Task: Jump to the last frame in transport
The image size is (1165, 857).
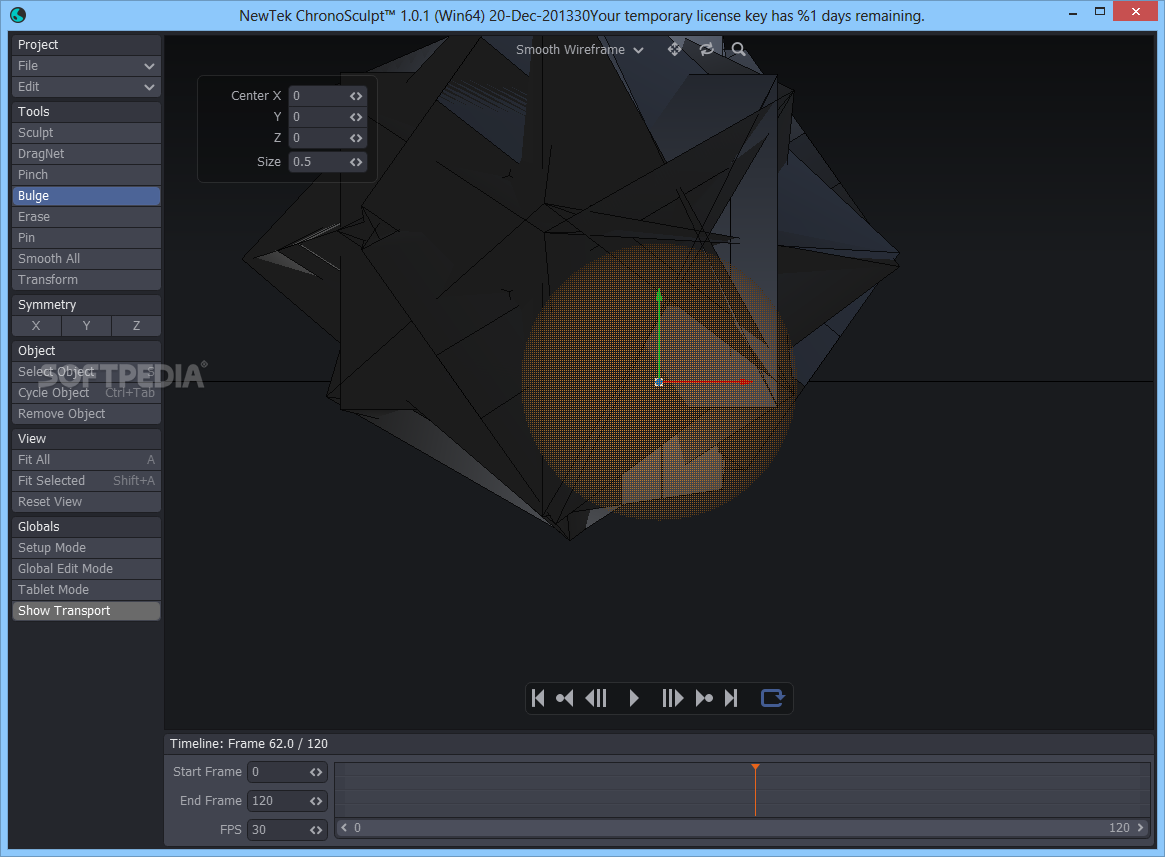Action: (731, 698)
